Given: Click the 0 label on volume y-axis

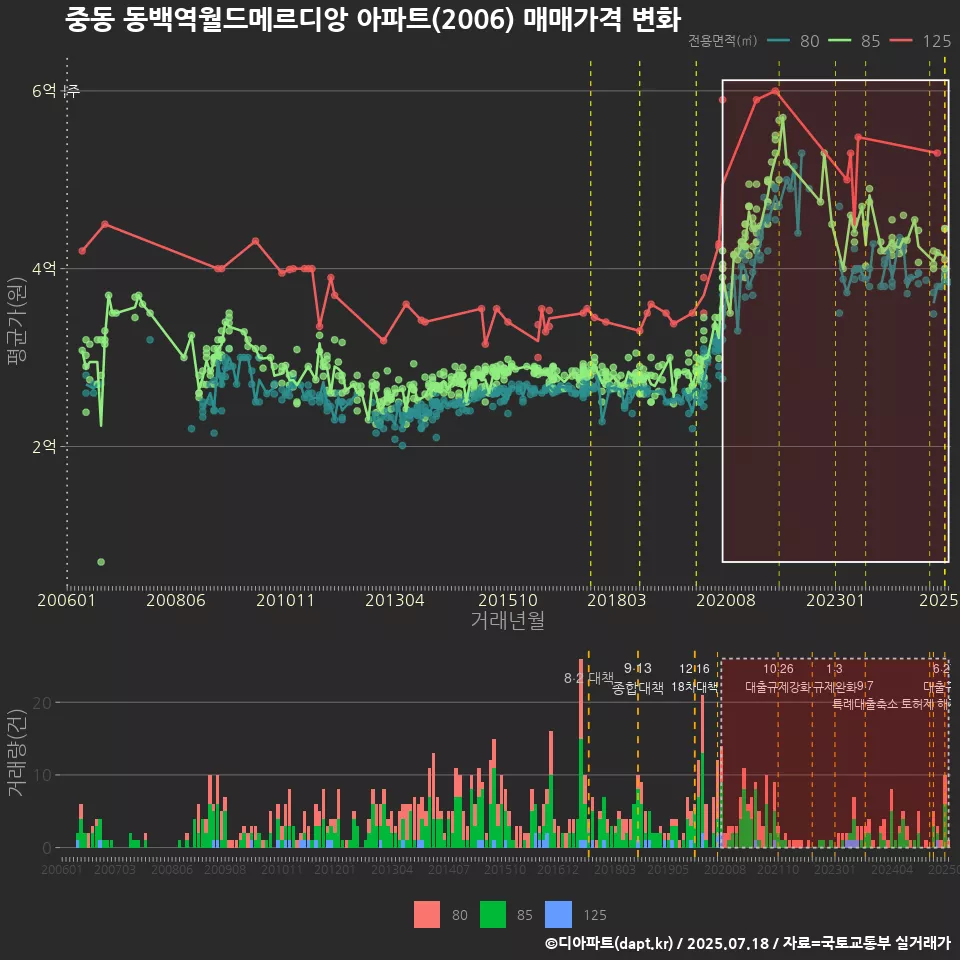Looking at the screenshot, I should 47,848.
